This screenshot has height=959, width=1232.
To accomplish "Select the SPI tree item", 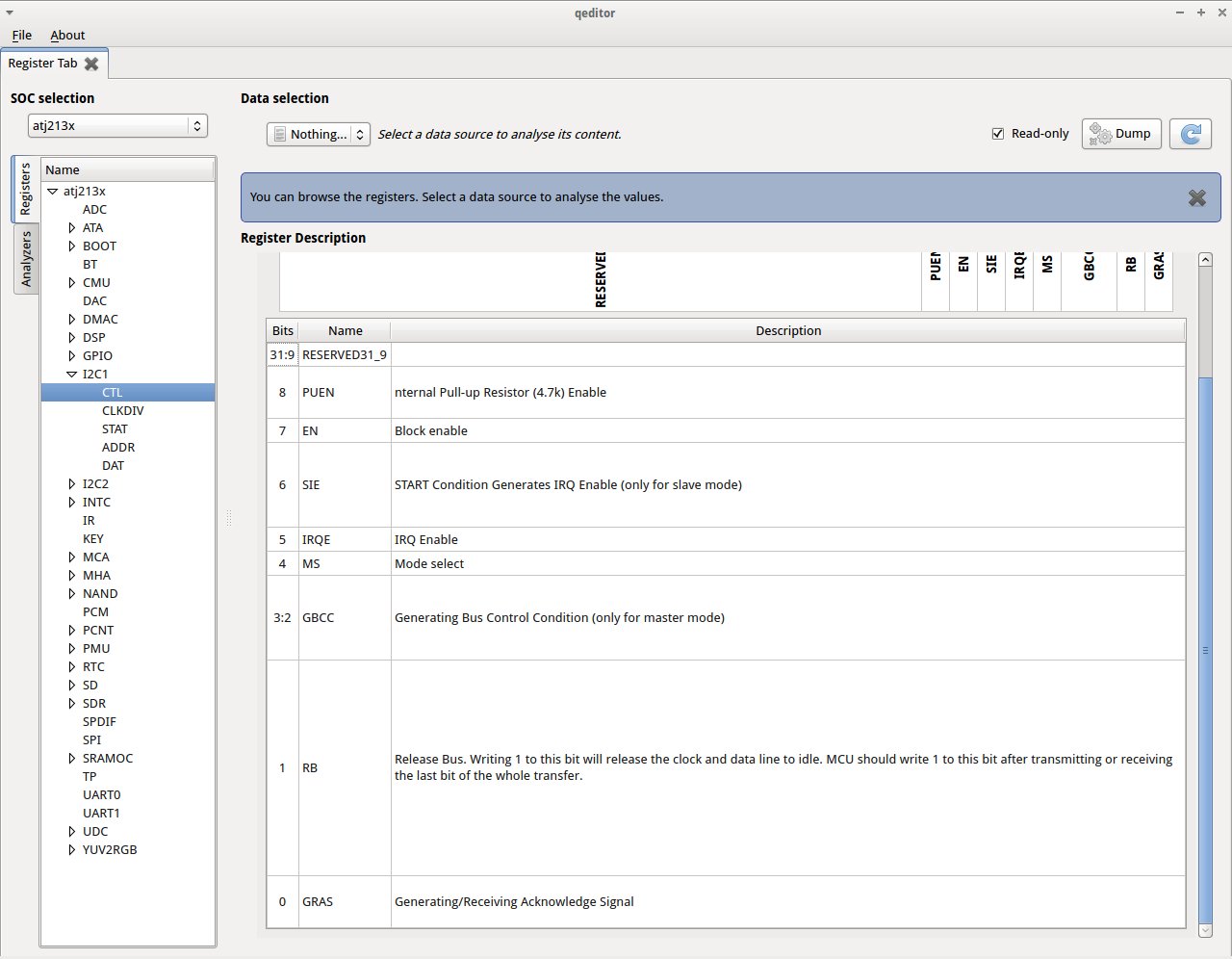I will 91,740.
